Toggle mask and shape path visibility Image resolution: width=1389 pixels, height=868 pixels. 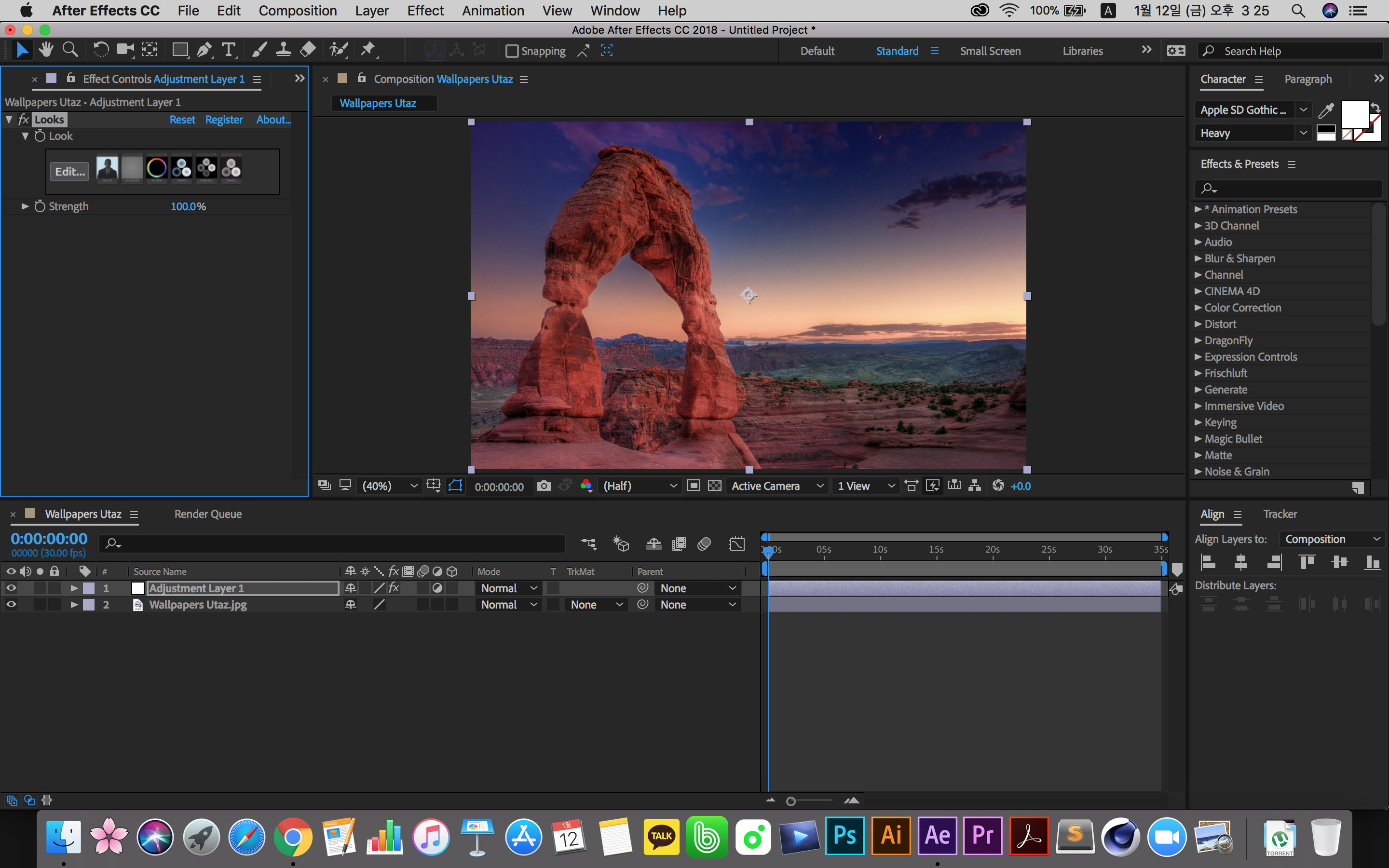(x=455, y=486)
